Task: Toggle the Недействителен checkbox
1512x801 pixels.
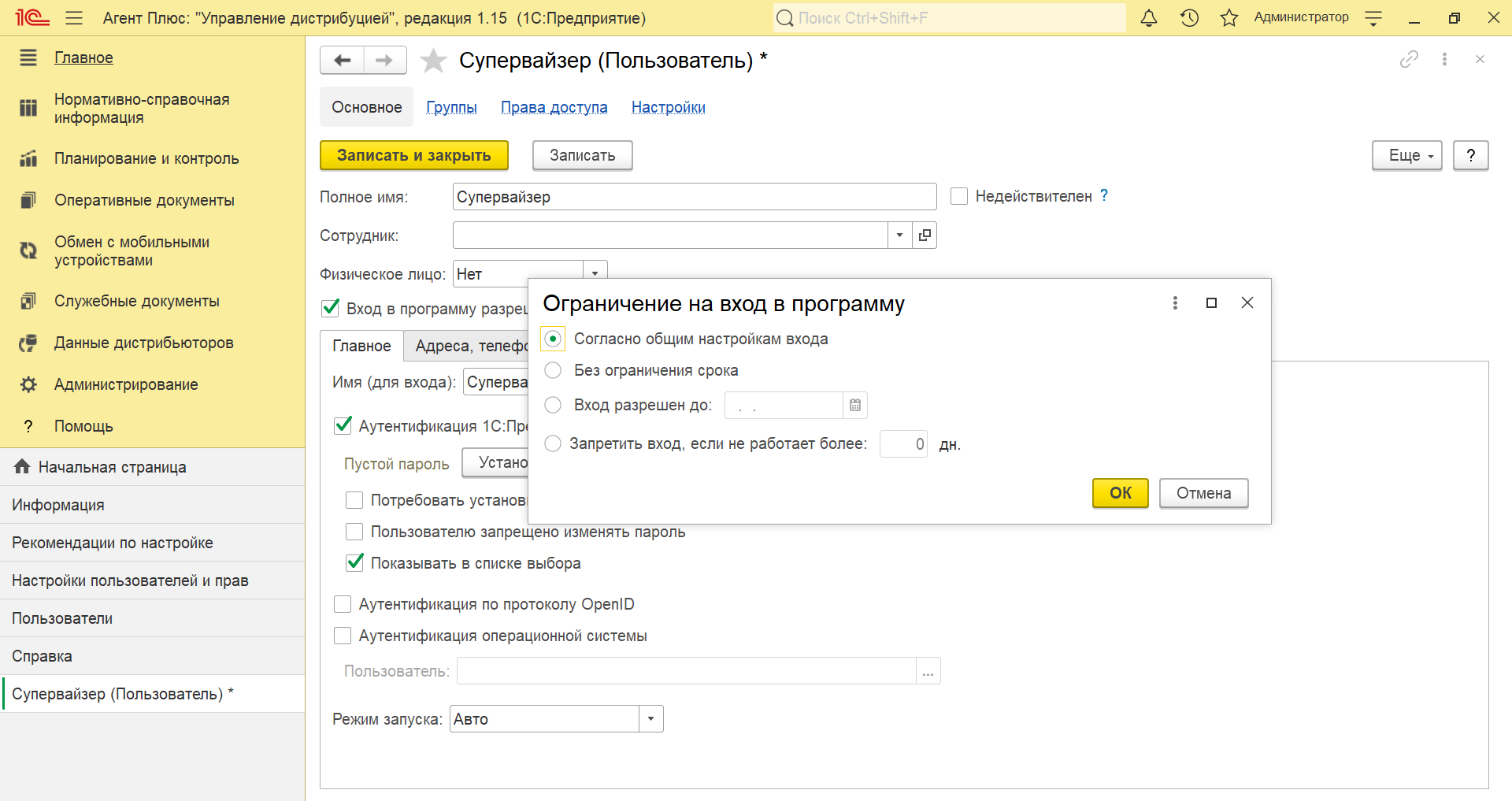Action: tap(959, 196)
